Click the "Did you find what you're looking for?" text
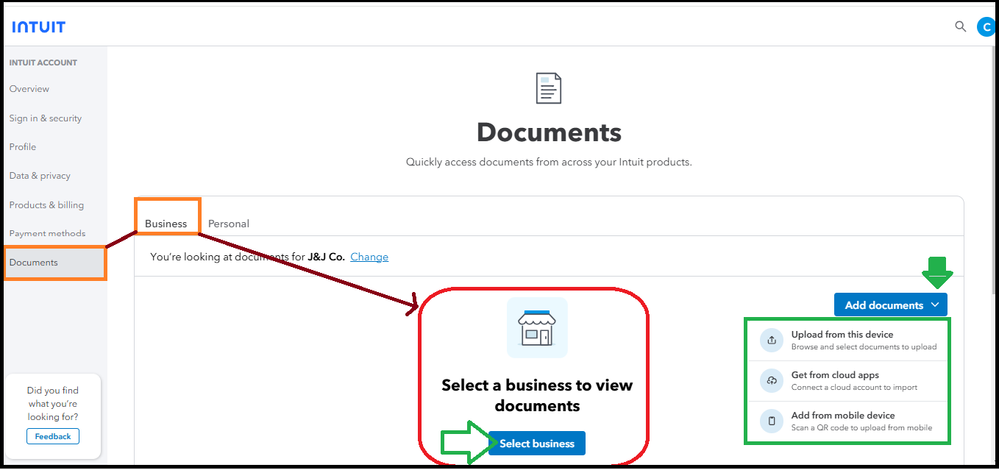 click(53, 404)
